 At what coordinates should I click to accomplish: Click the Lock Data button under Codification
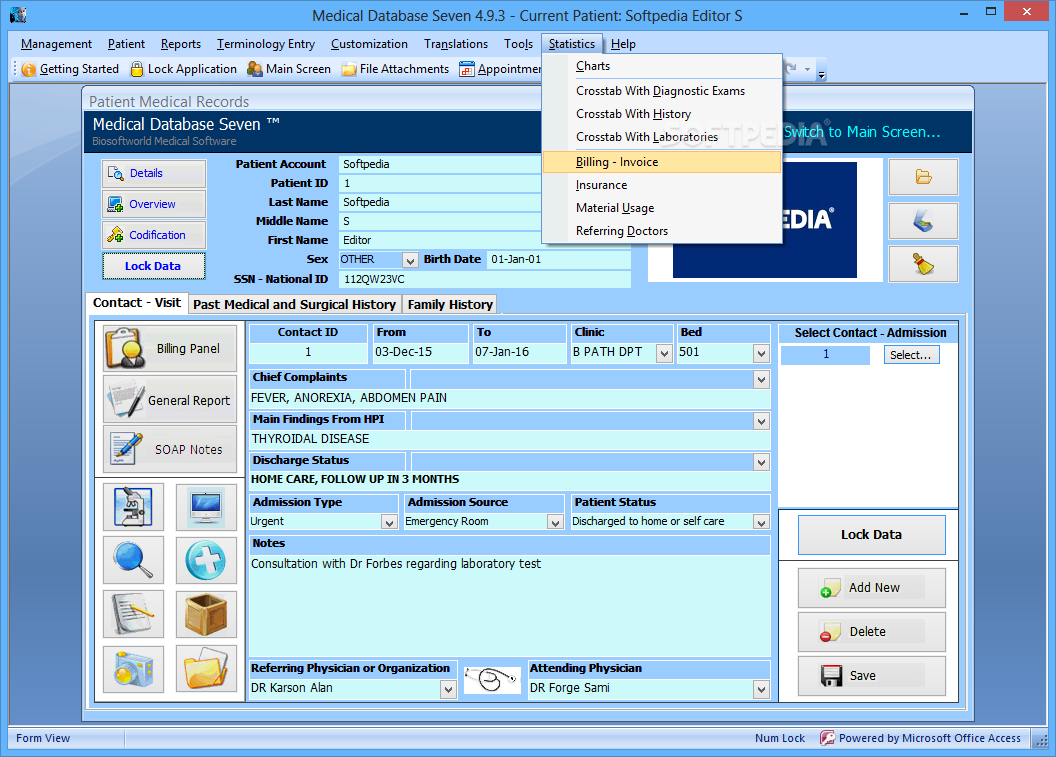pos(154,266)
